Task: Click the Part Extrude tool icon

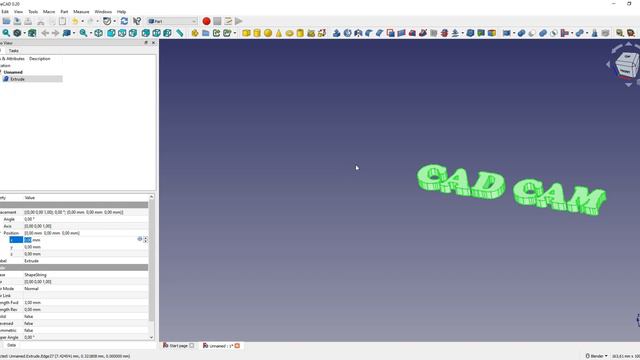Action: point(336,33)
